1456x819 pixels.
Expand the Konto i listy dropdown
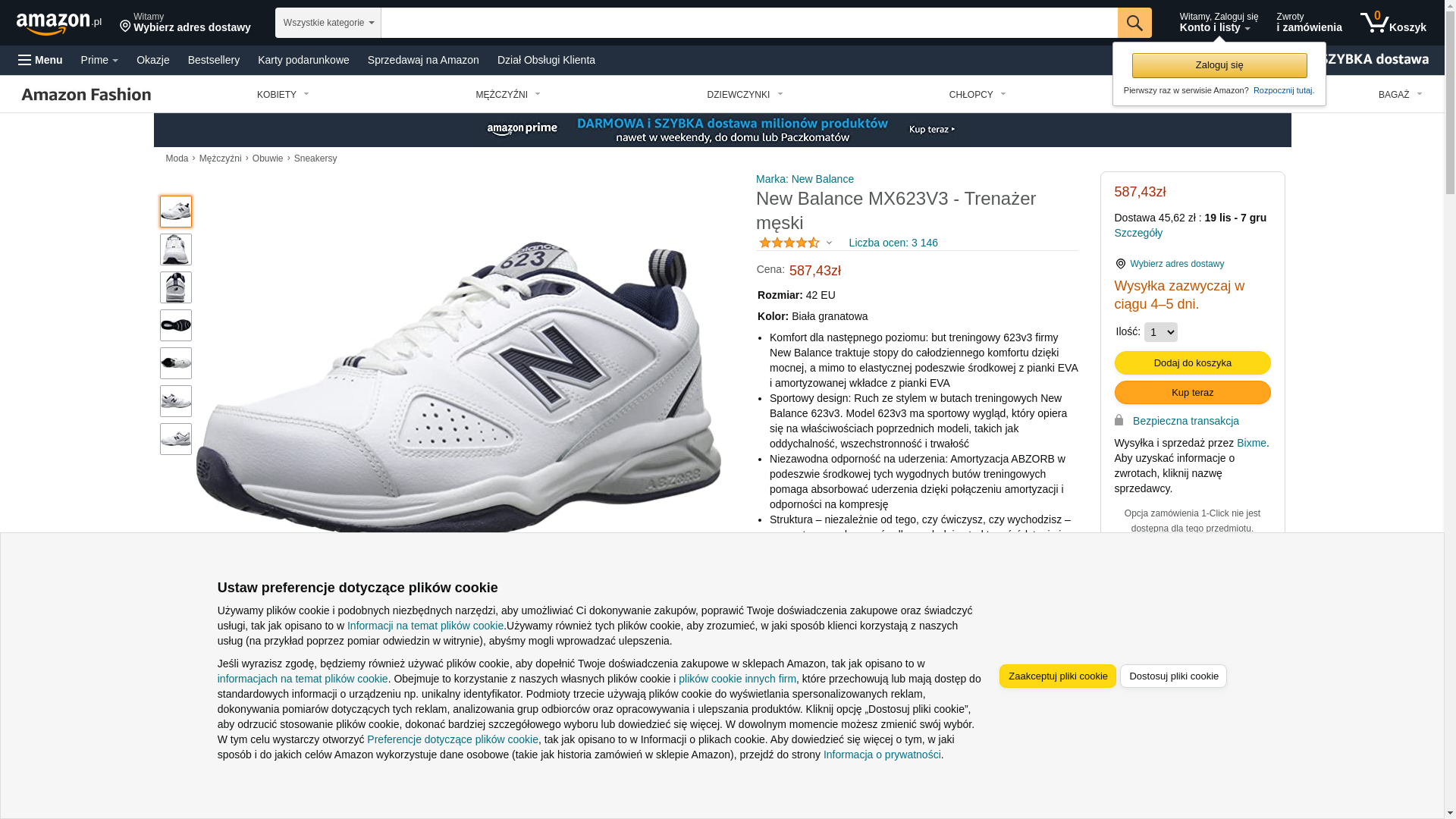[1219, 23]
